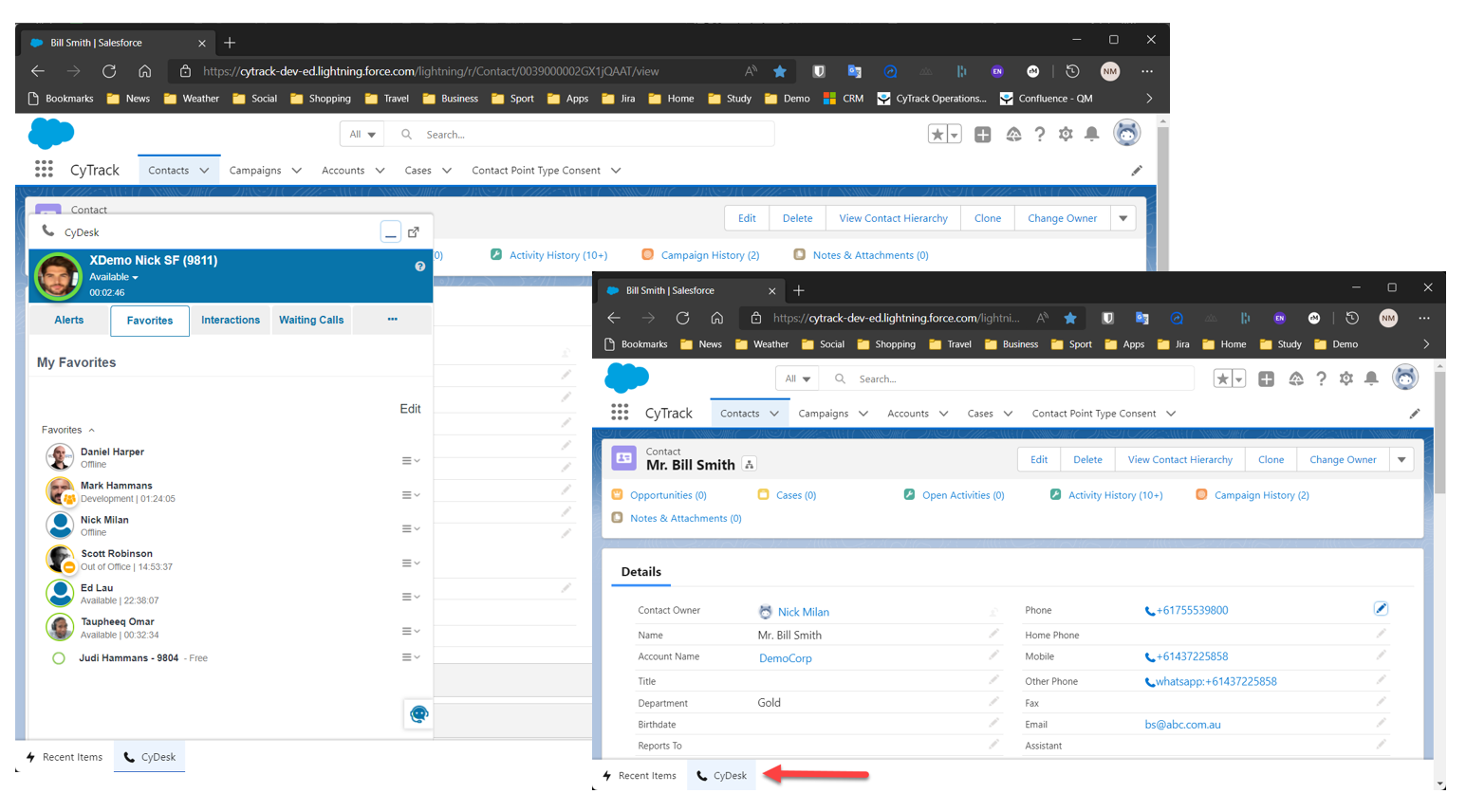Open user avatar profile in front window
The height and width of the screenshot is (812, 1466).
click(x=1405, y=378)
